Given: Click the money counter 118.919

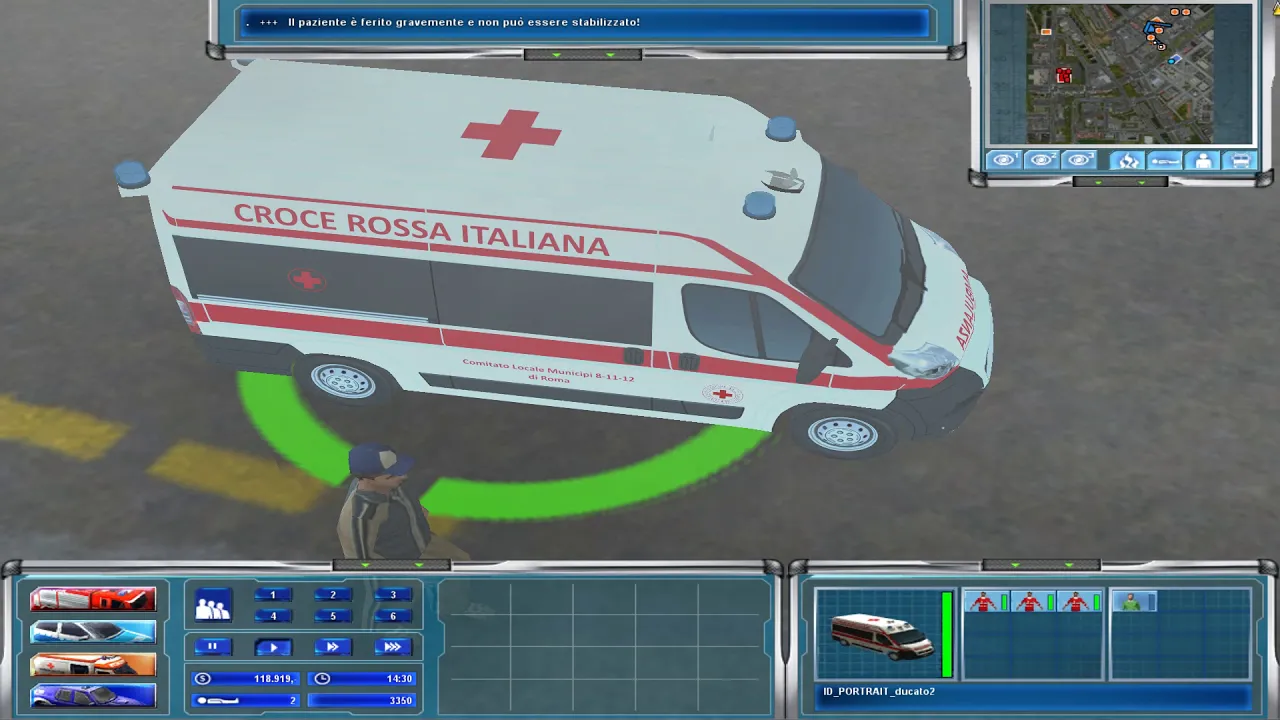Looking at the screenshot, I should pos(246,679).
